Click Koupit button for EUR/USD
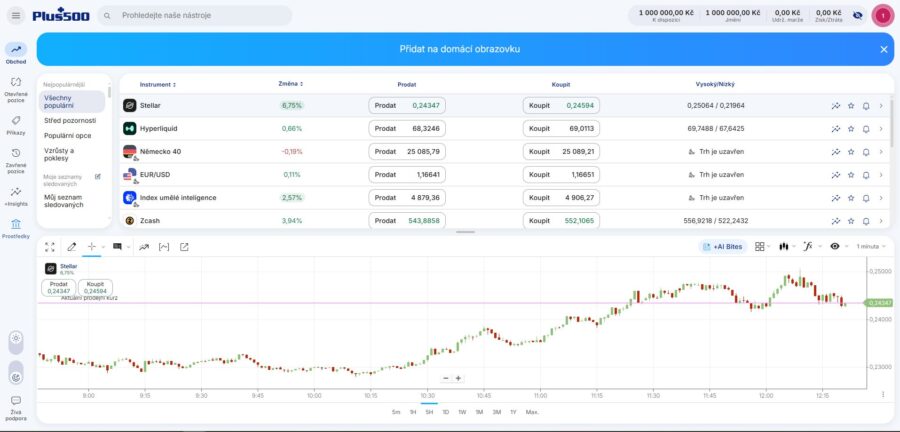 (561, 174)
